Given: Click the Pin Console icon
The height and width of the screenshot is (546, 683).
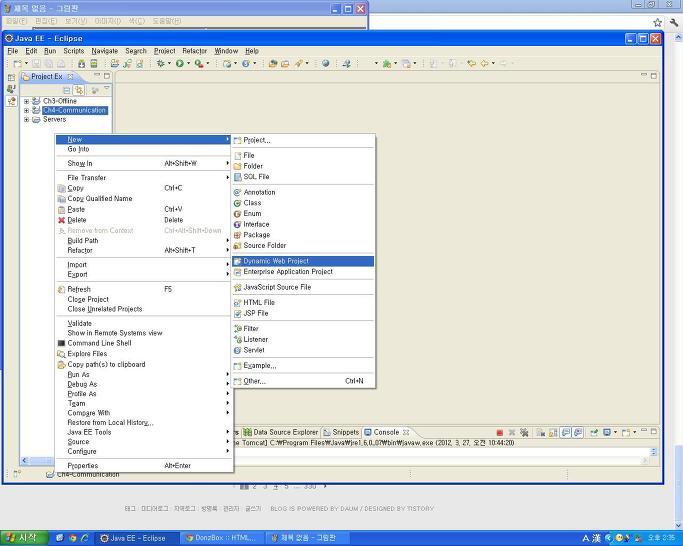Looking at the screenshot, I should (x=594, y=433).
